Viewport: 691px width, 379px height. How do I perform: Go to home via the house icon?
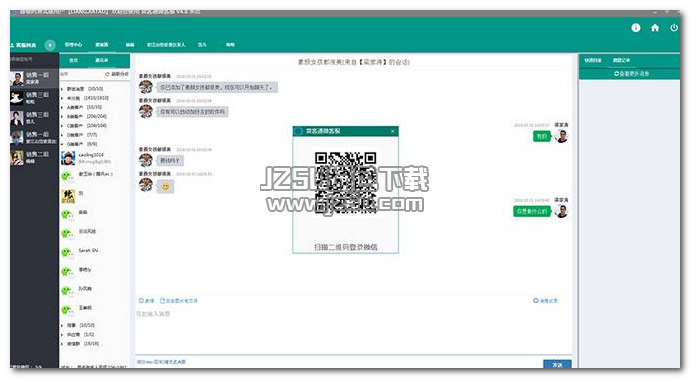(x=655, y=28)
